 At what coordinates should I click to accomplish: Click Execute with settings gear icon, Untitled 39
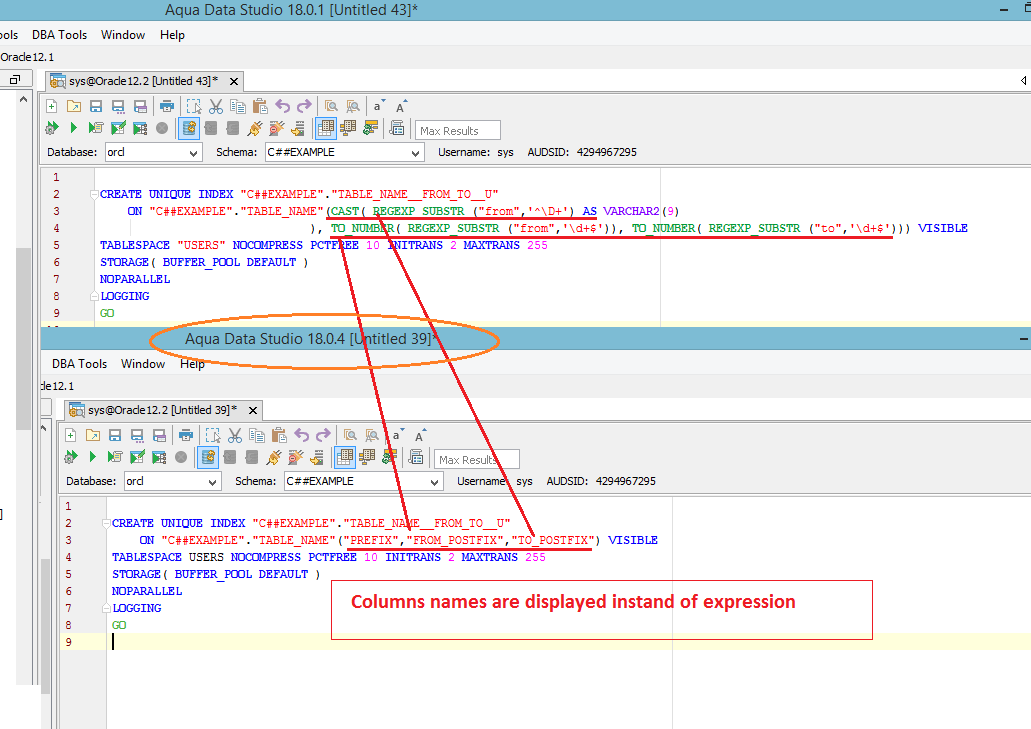pos(70,457)
